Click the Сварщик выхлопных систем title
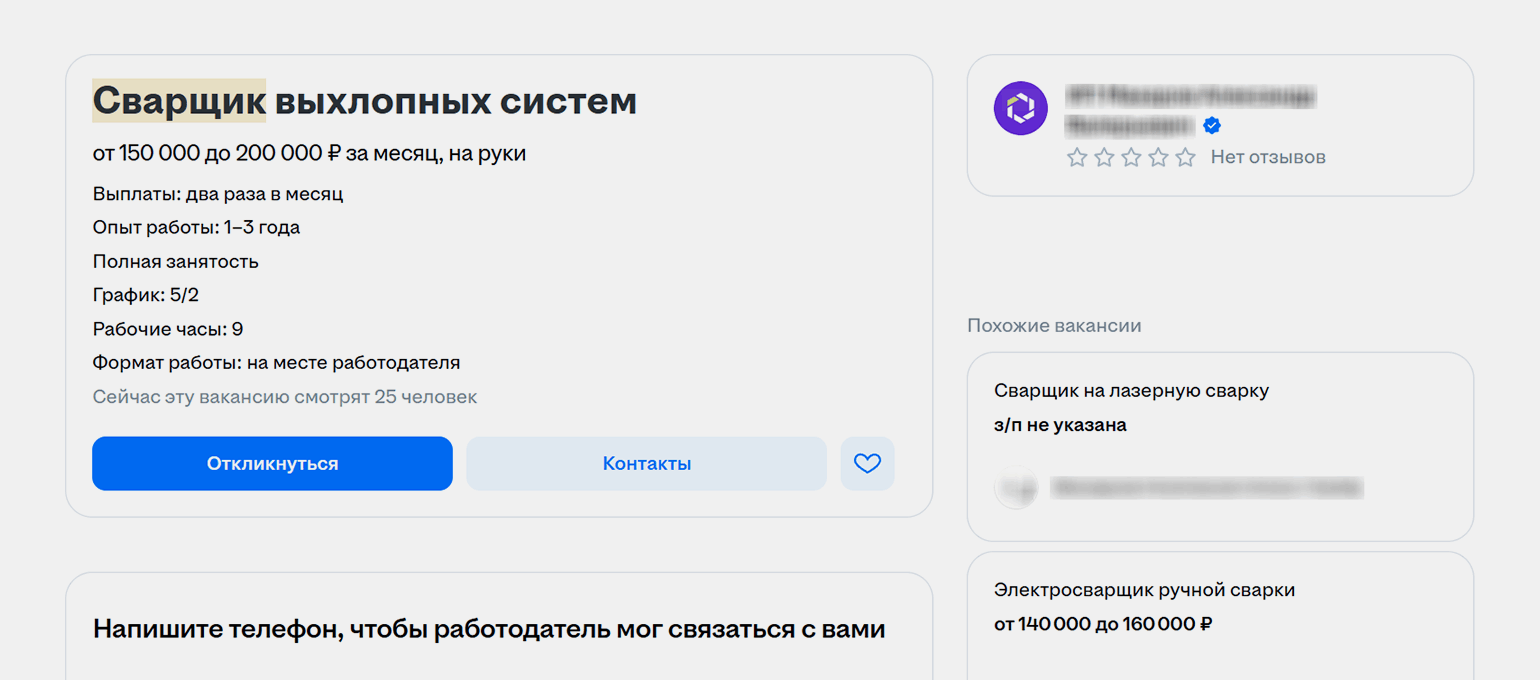 coord(365,101)
